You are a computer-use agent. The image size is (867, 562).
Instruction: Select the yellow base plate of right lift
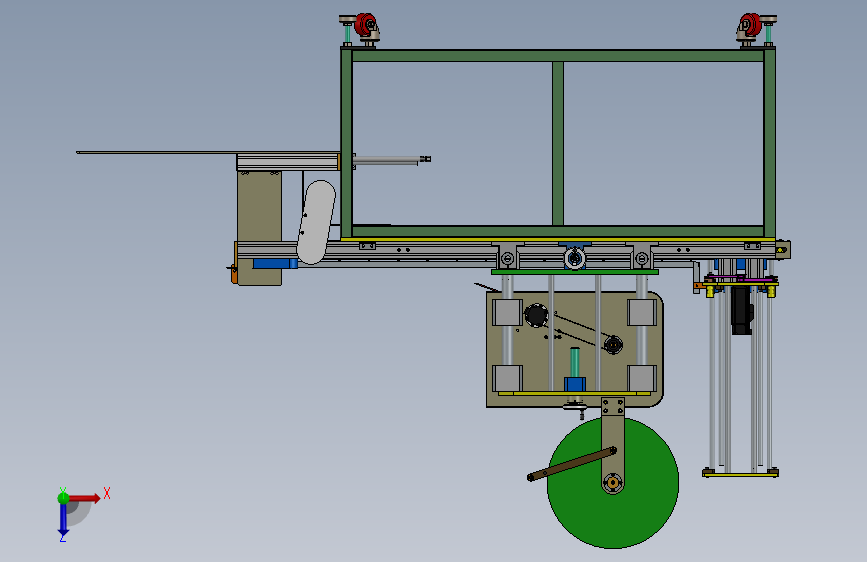740,473
